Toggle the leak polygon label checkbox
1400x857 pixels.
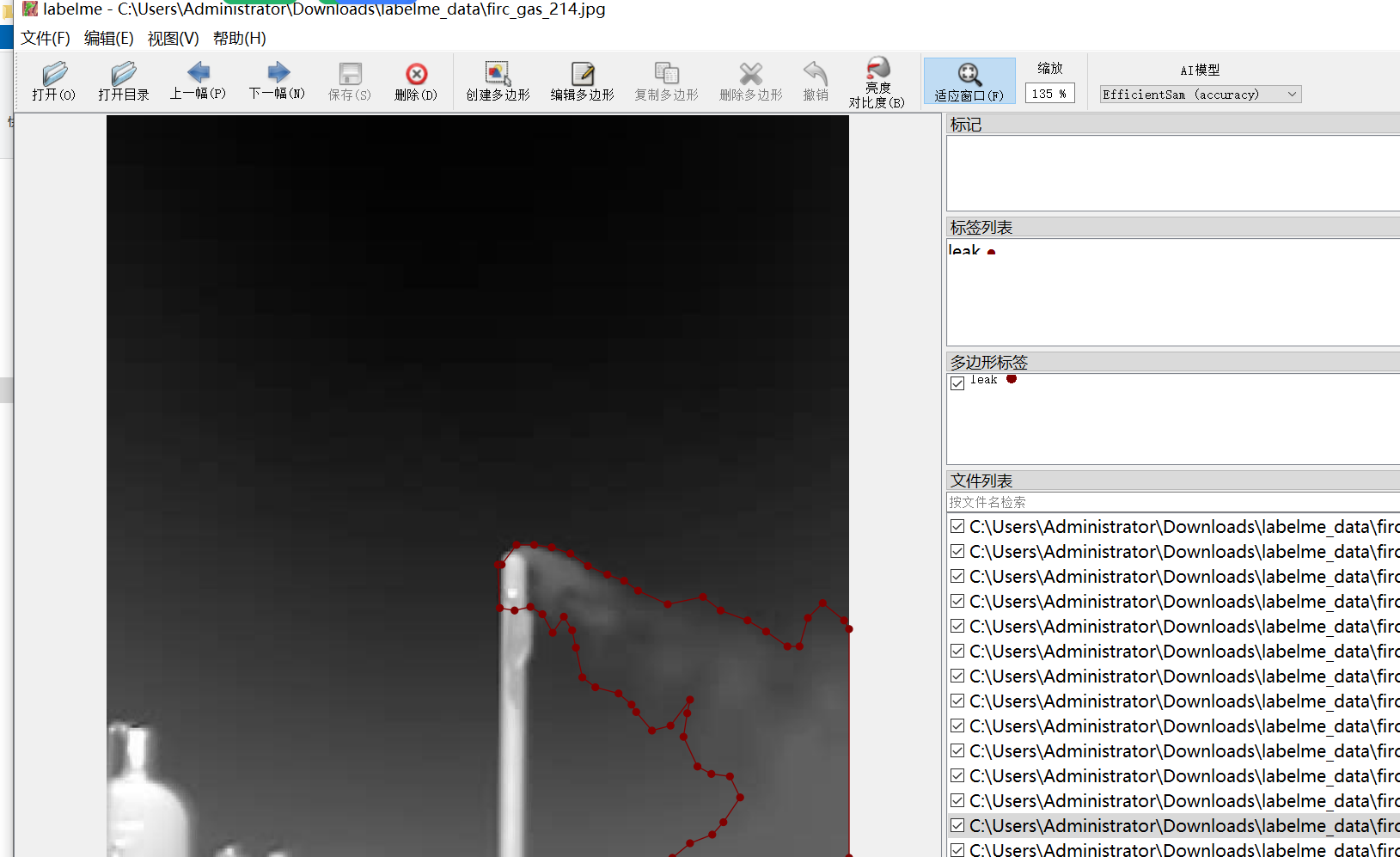(957, 383)
